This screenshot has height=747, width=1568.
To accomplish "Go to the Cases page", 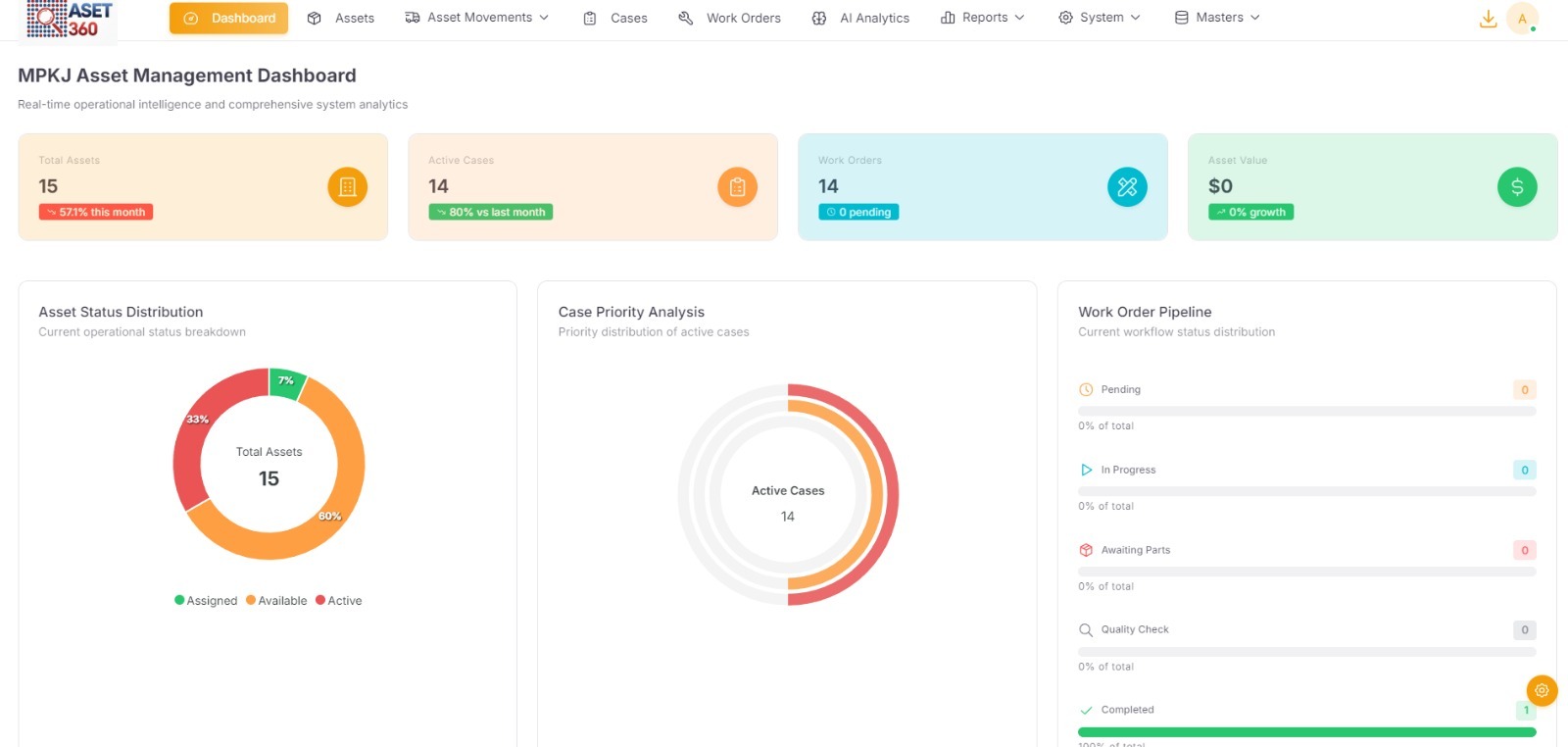I will pyautogui.click(x=615, y=18).
